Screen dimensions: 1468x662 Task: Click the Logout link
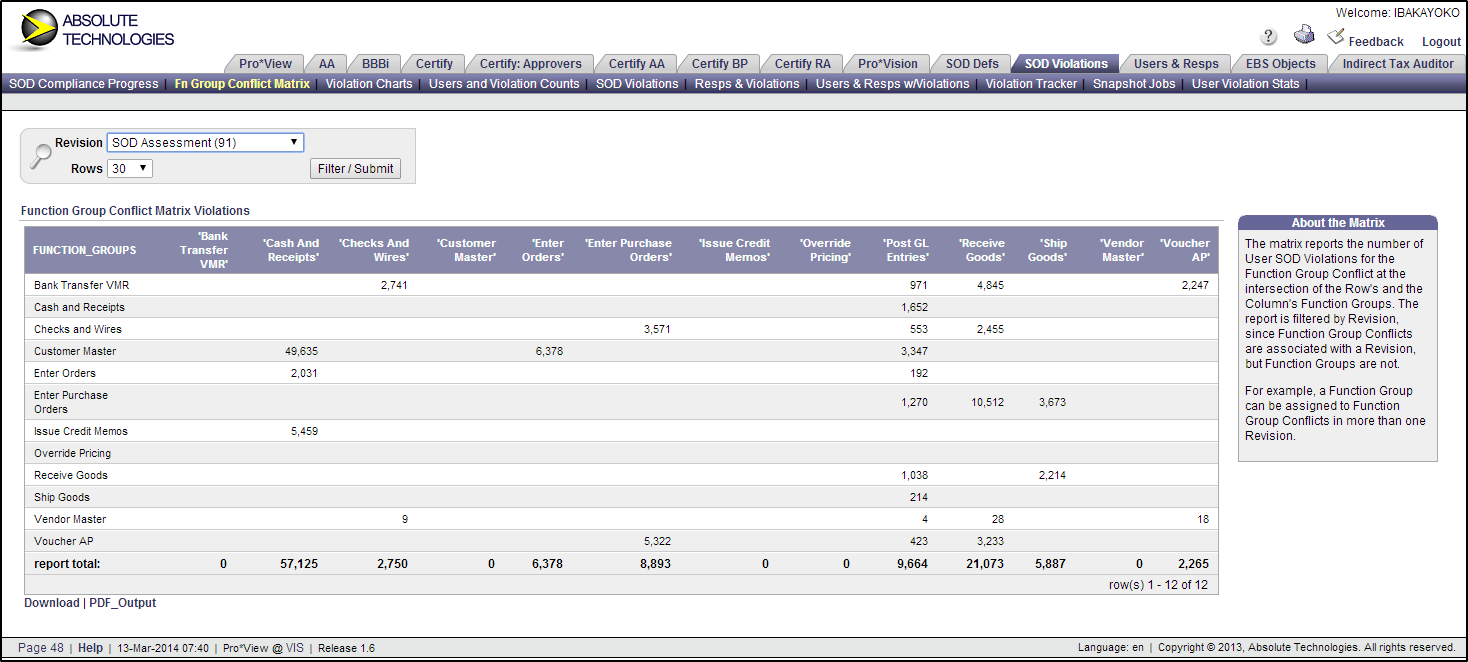click(x=1441, y=42)
